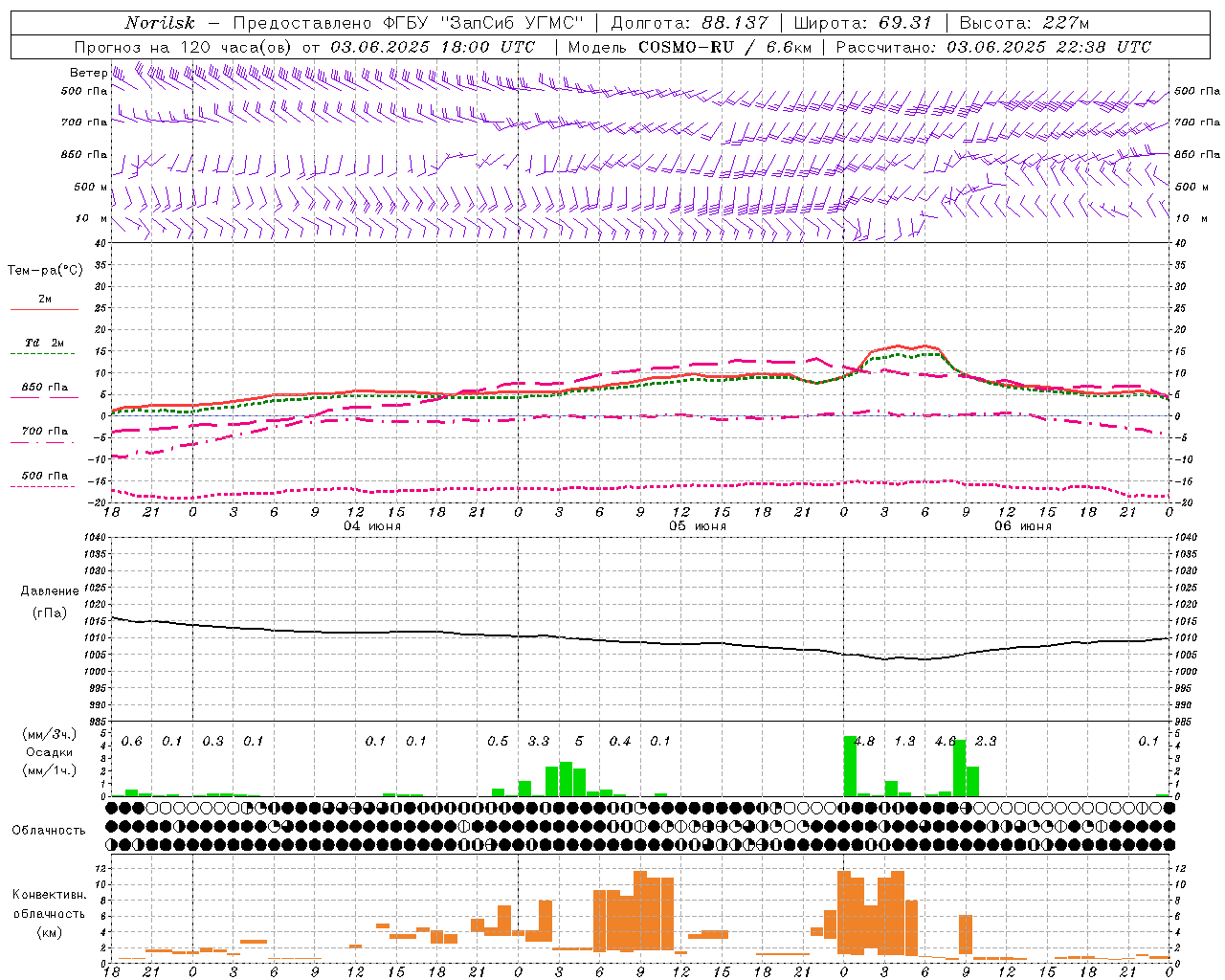Image resolution: width=1225 pixels, height=980 pixels.
Task: Click the 0.6 precipitation amount
Action: tap(132, 742)
